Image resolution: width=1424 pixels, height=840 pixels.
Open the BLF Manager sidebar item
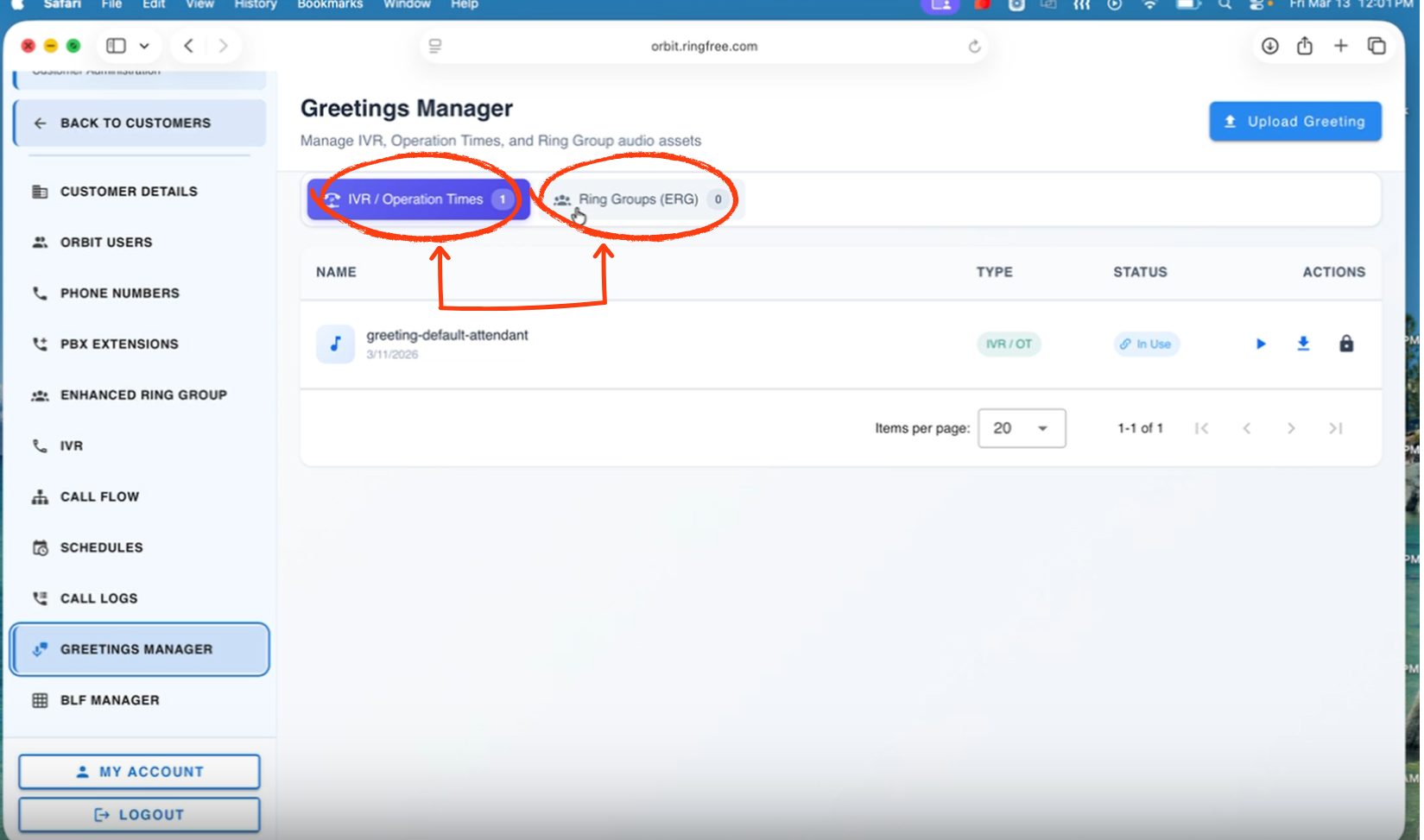point(110,700)
